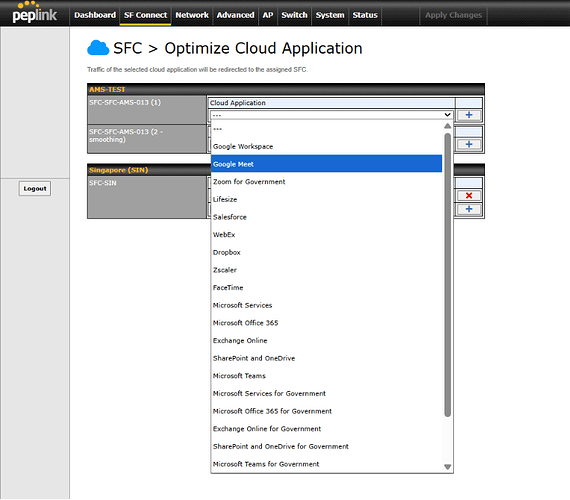
Task: Select Salesforce option
Action: (326, 217)
